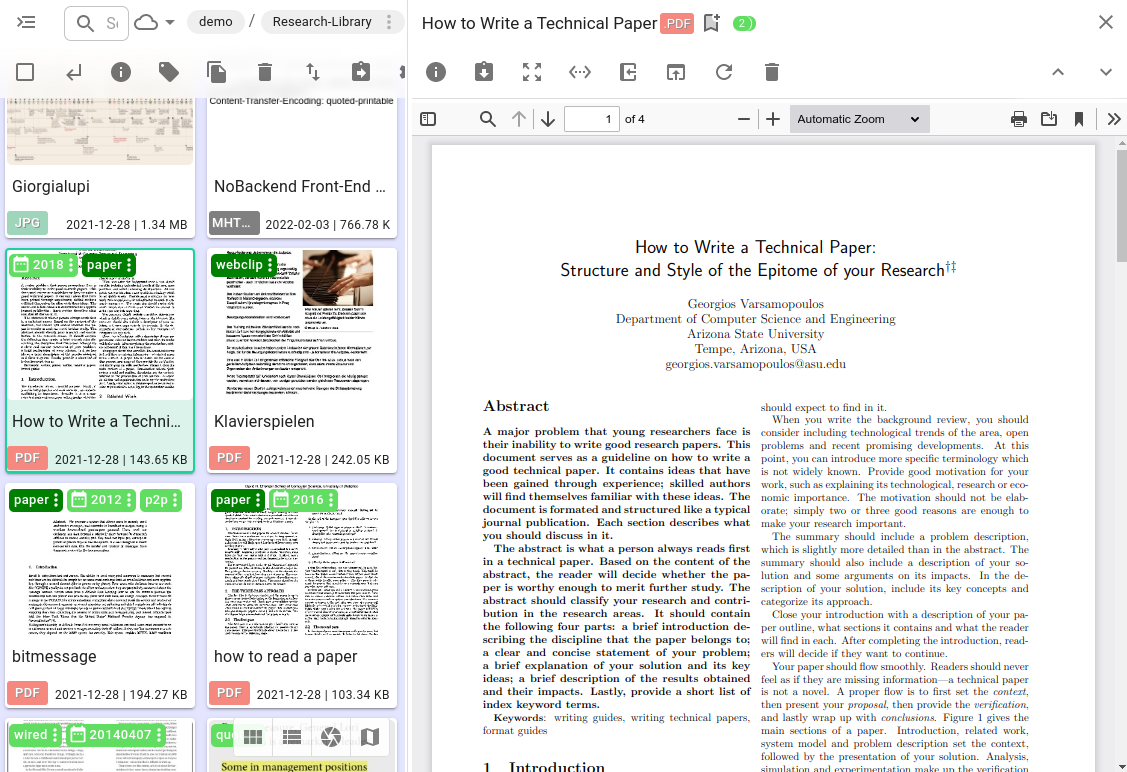Click the sort arrows icon

313,72
